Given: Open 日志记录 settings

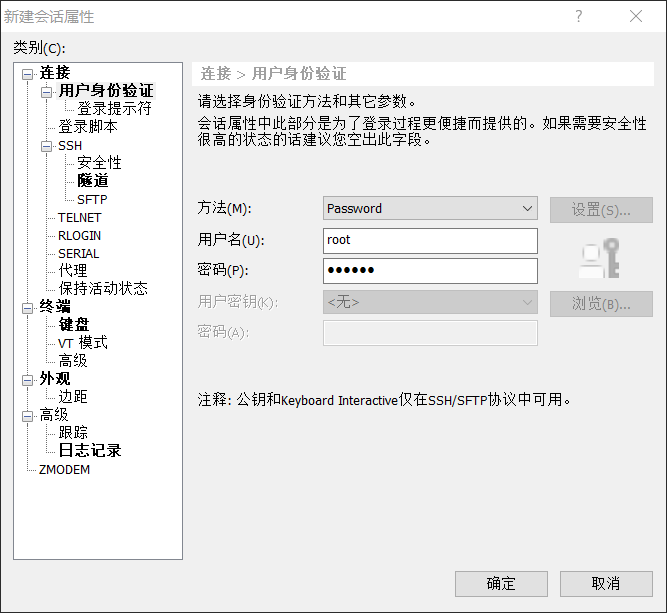Looking at the screenshot, I should pos(90,450).
